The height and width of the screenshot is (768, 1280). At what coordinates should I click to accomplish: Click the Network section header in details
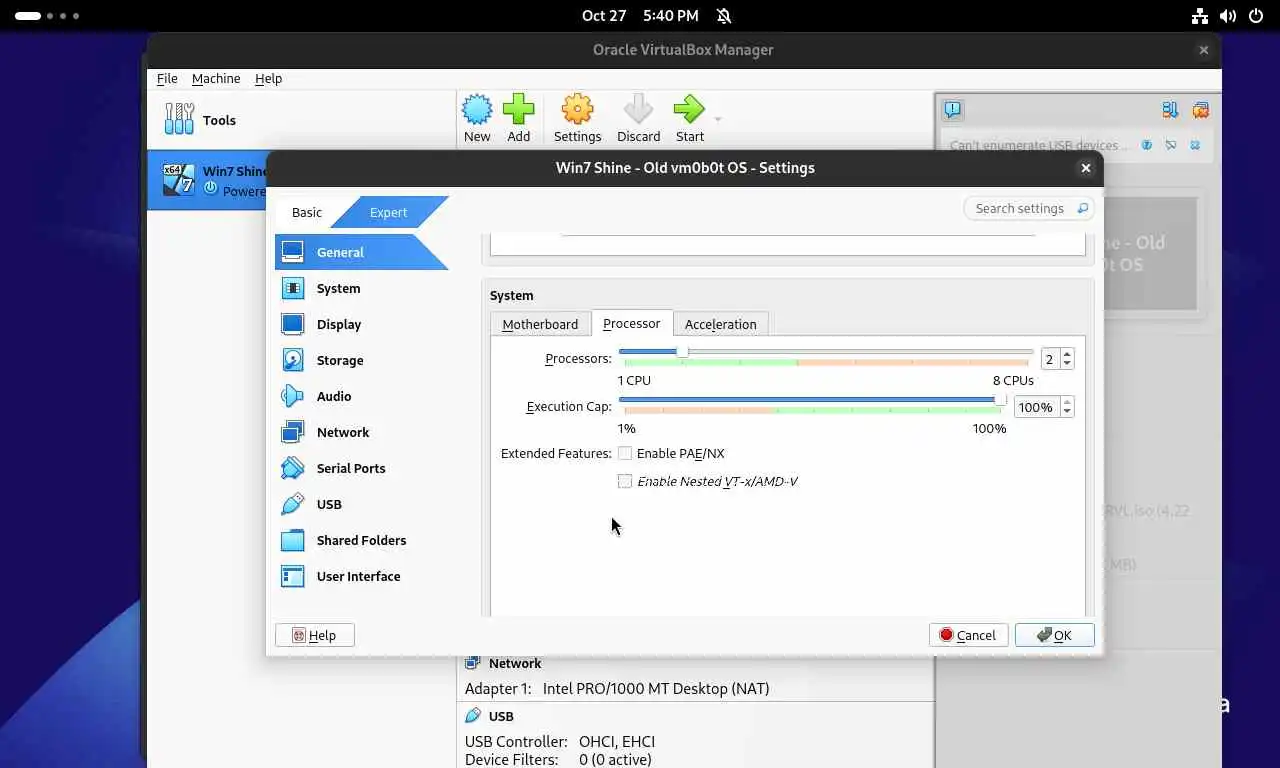[515, 663]
